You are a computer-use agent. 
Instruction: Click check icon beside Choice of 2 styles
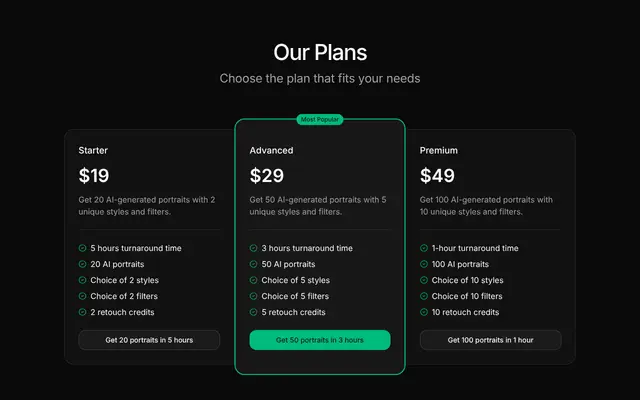tap(82, 280)
